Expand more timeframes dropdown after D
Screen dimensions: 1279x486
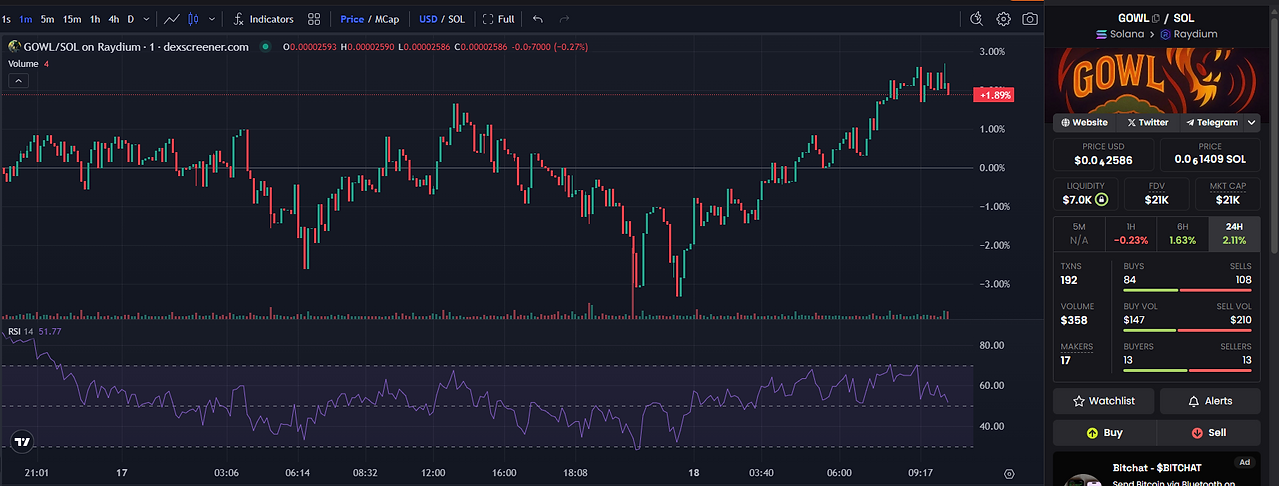click(148, 19)
